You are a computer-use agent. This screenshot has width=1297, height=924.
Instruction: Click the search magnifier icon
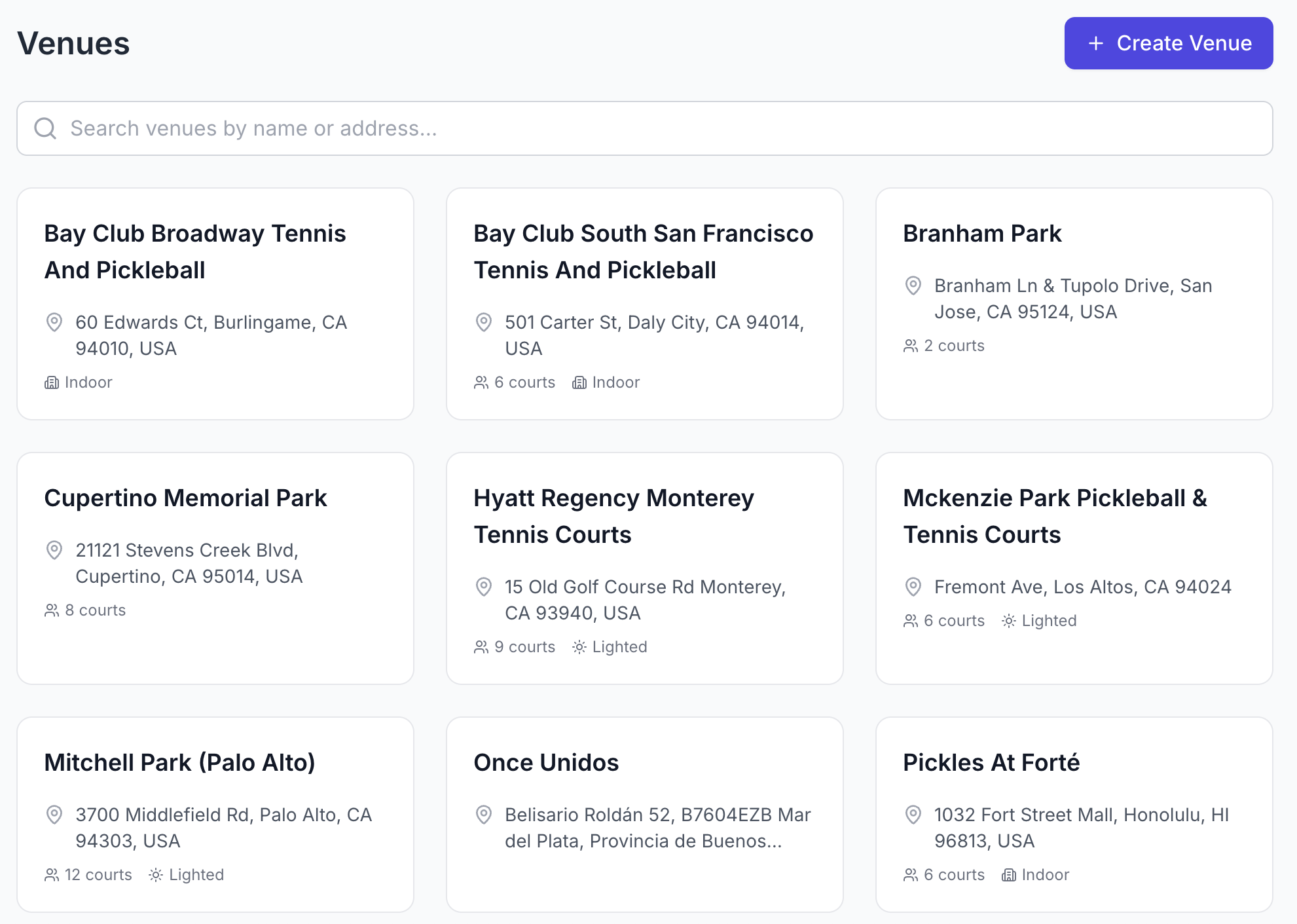(x=45, y=128)
